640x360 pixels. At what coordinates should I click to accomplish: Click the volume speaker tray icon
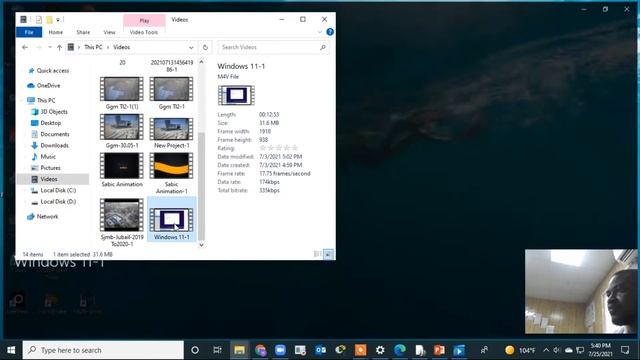point(557,350)
